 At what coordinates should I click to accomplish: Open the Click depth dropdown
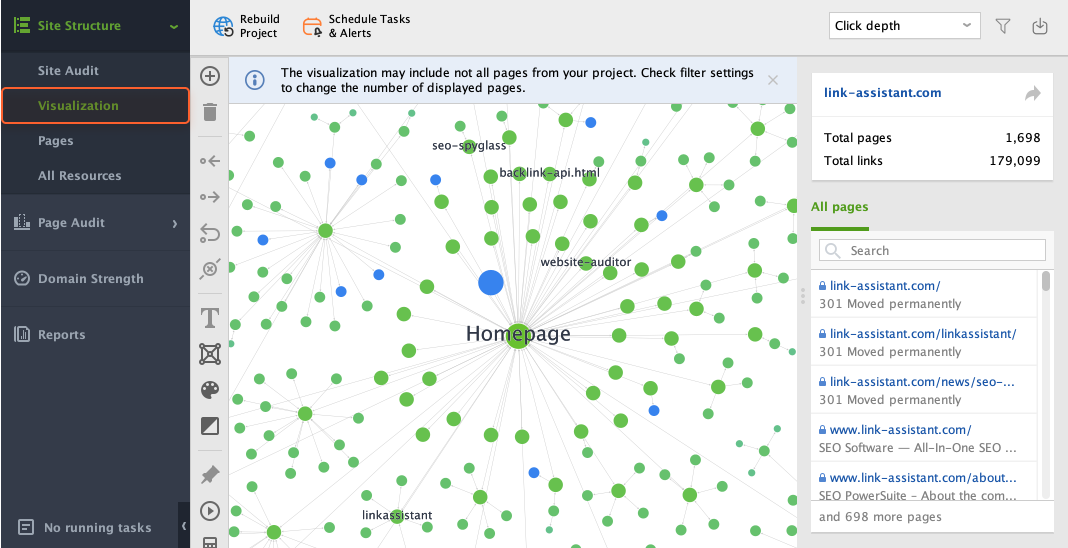pyautogui.click(x=905, y=26)
